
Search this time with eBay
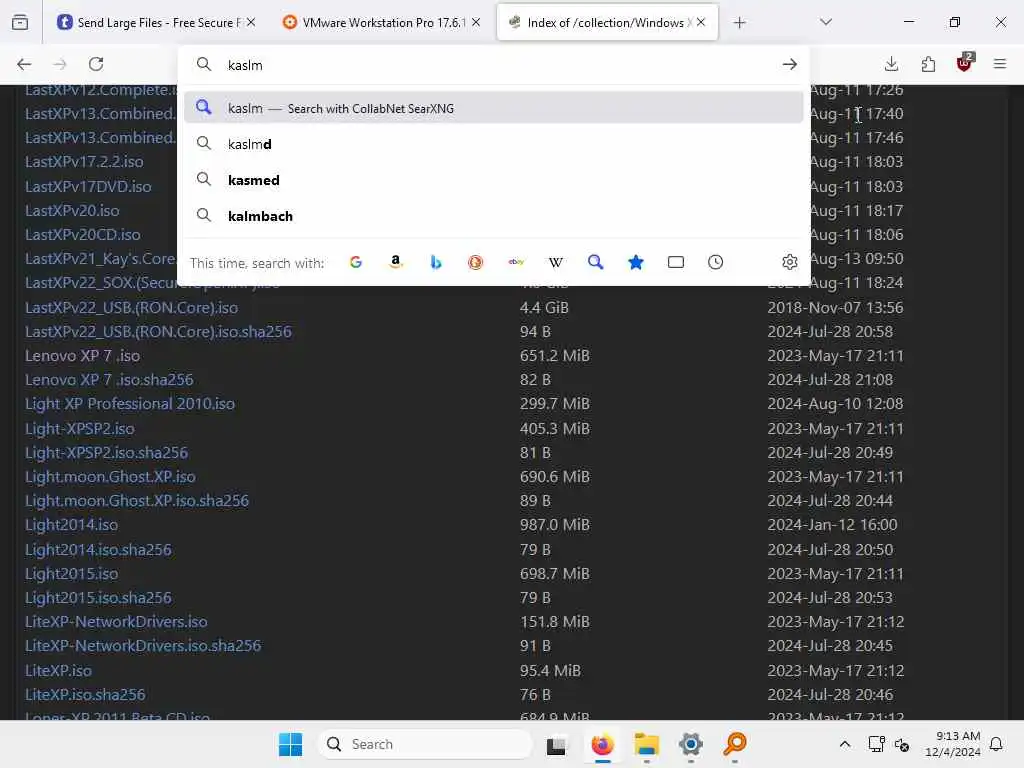pyautogui.click(x=516, y=263)
